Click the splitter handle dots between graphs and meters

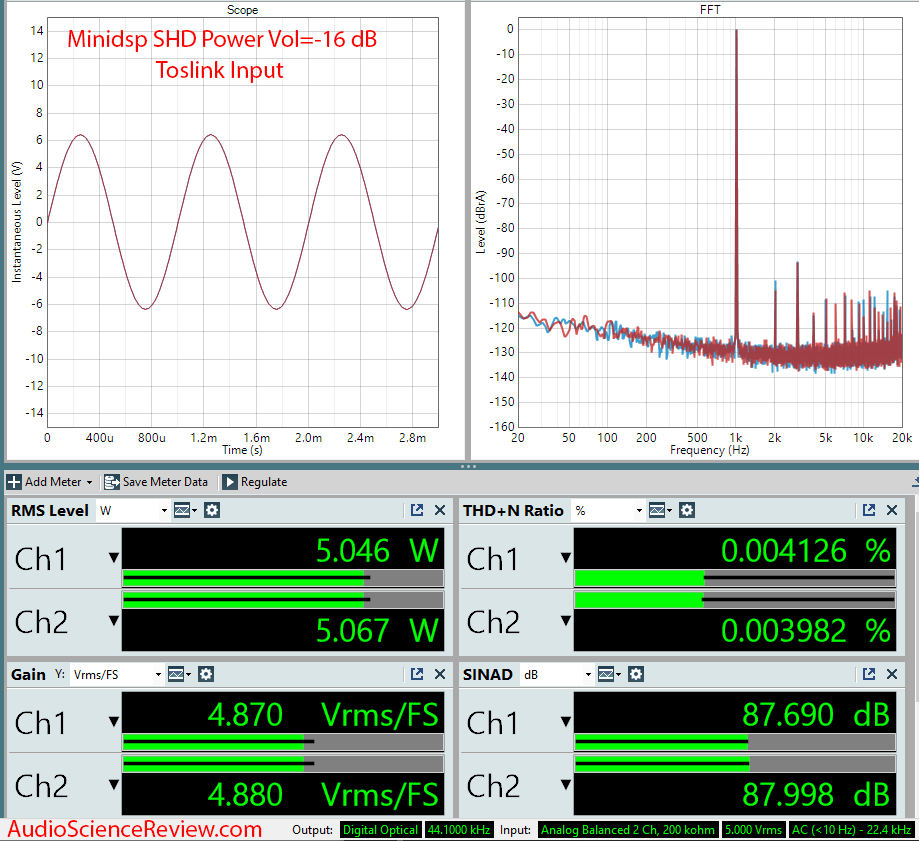(468, 467)
